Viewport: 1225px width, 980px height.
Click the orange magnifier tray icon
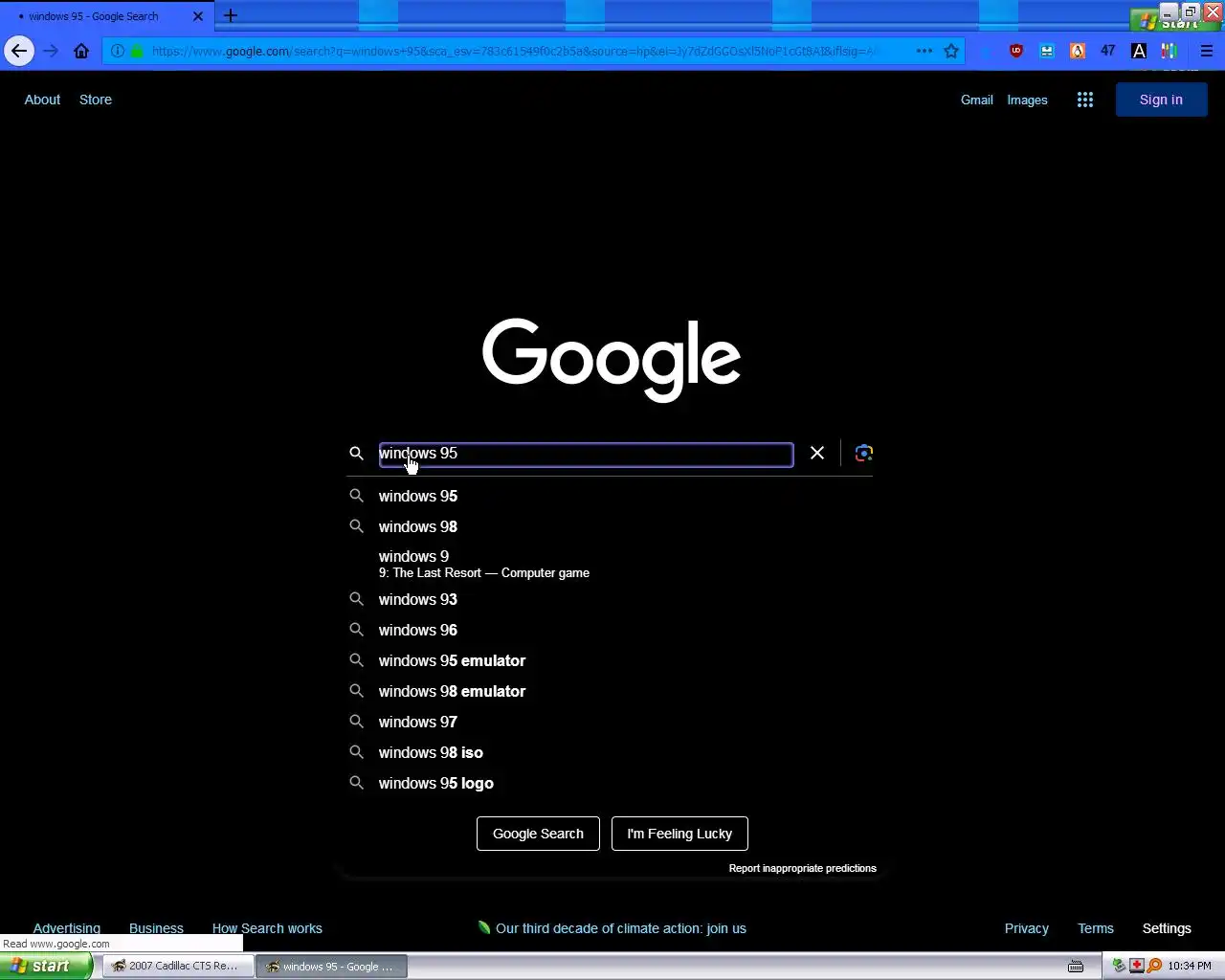coord(1154,966)
